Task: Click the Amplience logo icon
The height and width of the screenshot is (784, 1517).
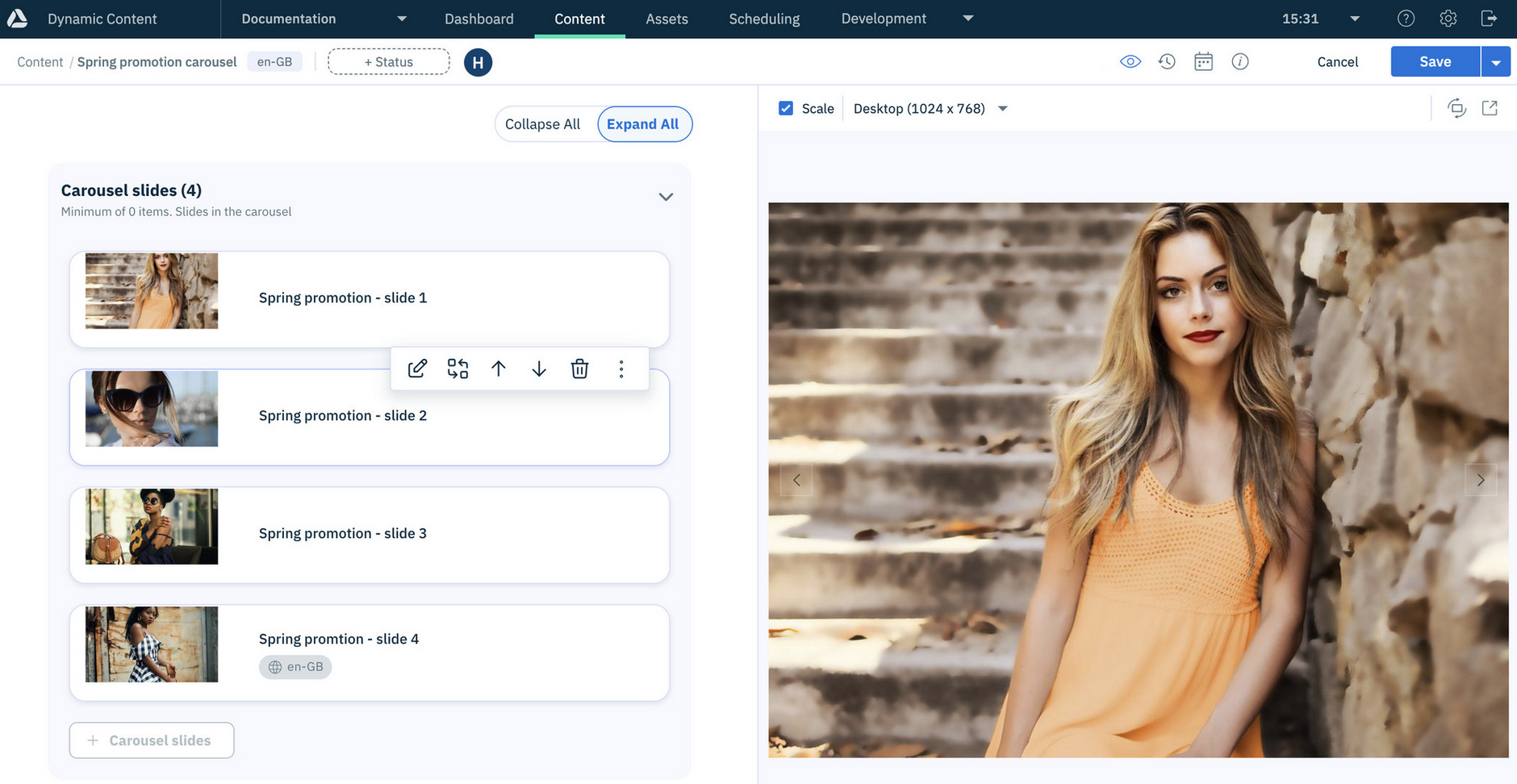Action: [x=18, y=19]
